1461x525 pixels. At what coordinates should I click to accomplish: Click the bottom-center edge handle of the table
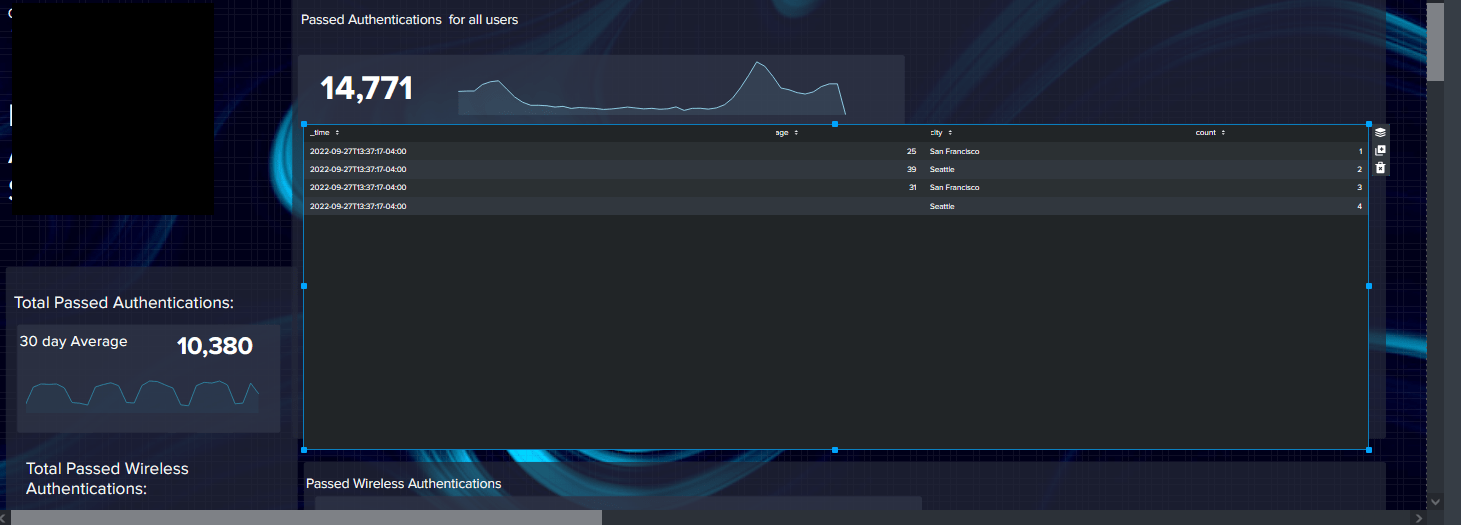pos(835,450)
